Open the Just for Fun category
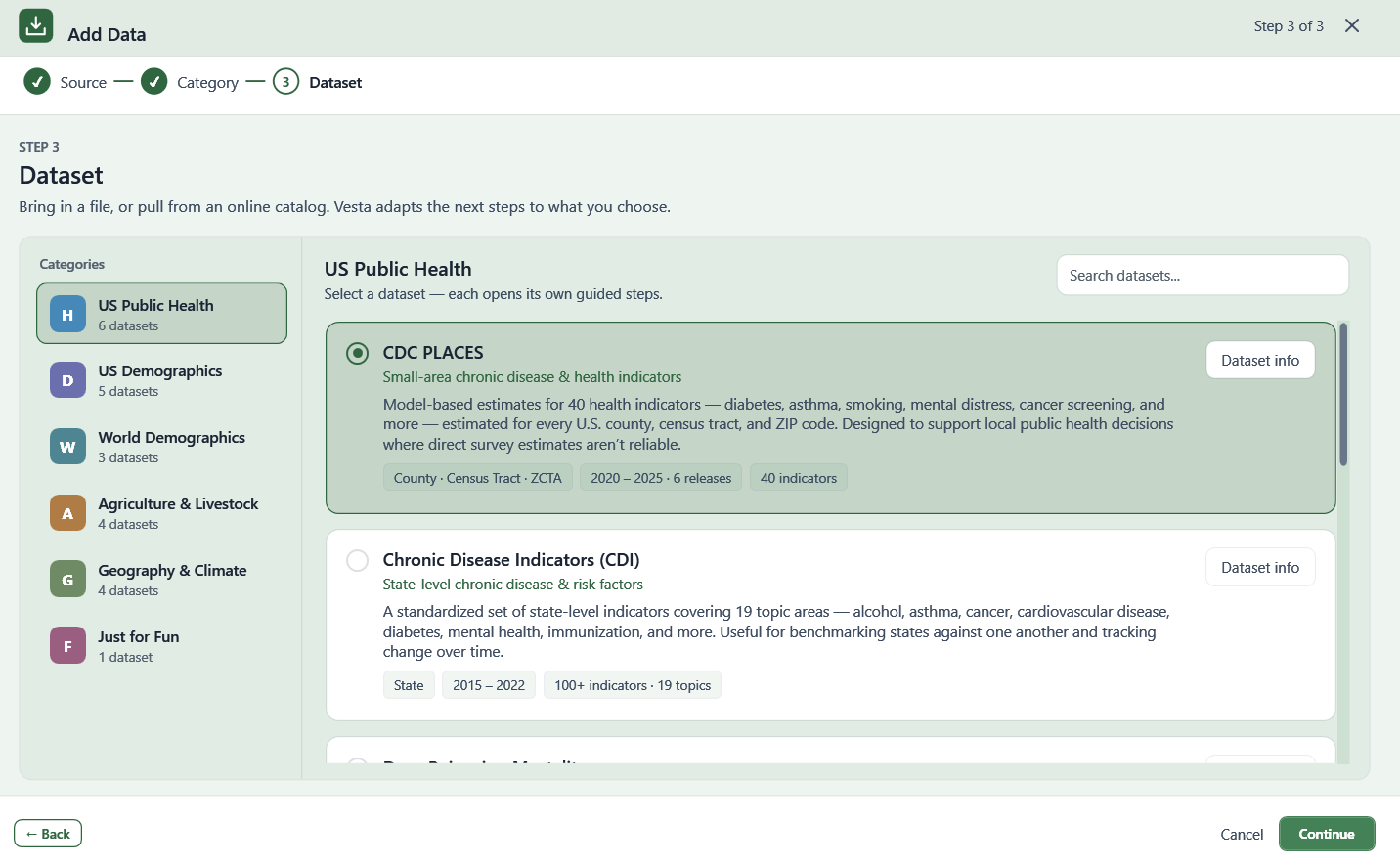 161,646
